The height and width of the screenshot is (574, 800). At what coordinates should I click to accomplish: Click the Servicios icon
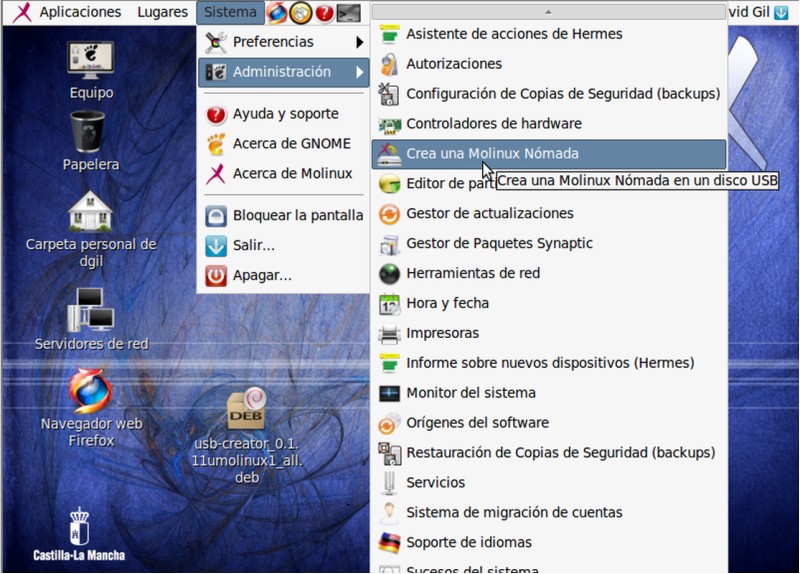[x=389, y=483]
